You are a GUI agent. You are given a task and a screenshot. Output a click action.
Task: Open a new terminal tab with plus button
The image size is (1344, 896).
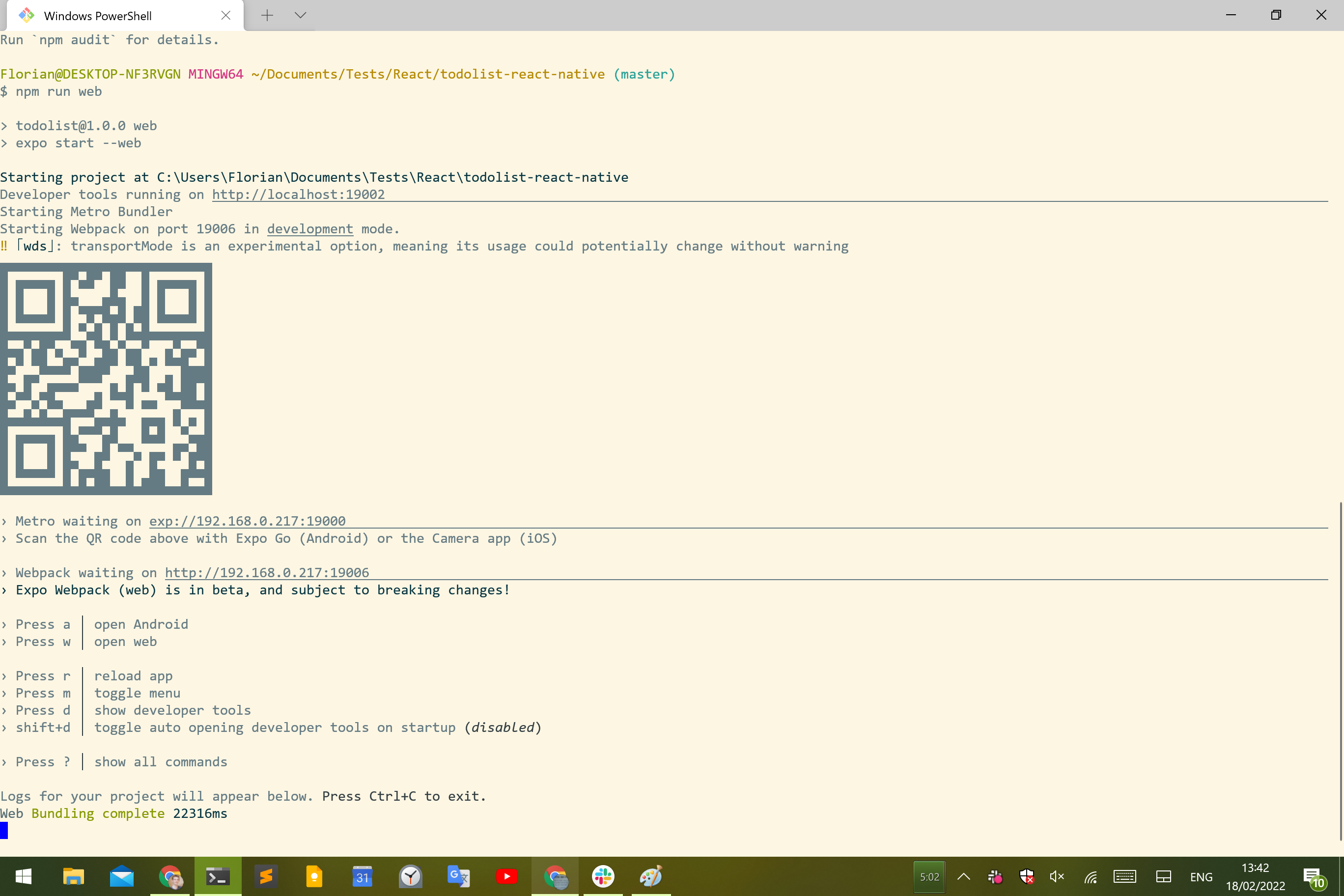(267, 15)
